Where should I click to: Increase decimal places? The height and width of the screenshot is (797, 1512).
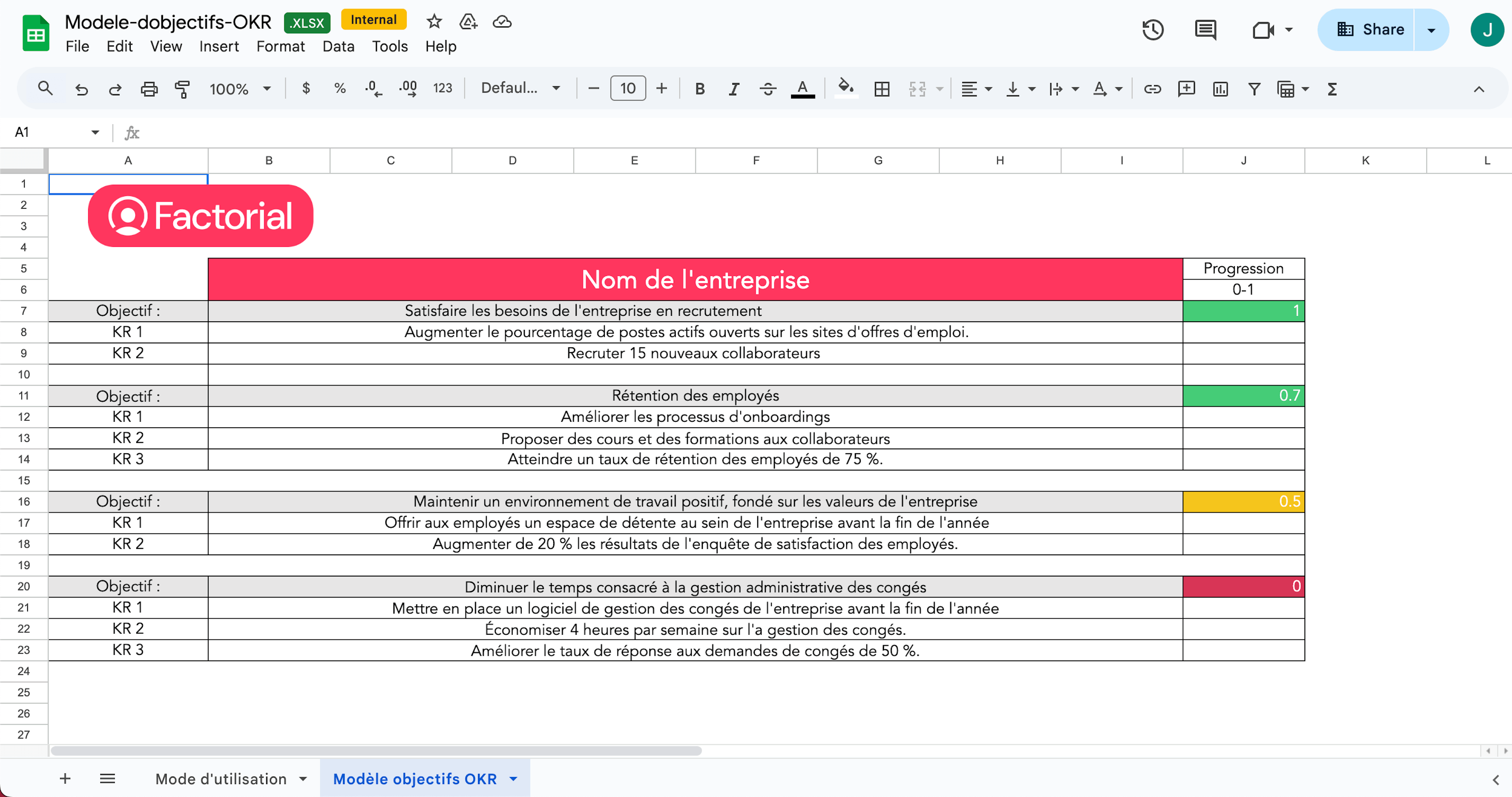[x=408, y=89]
